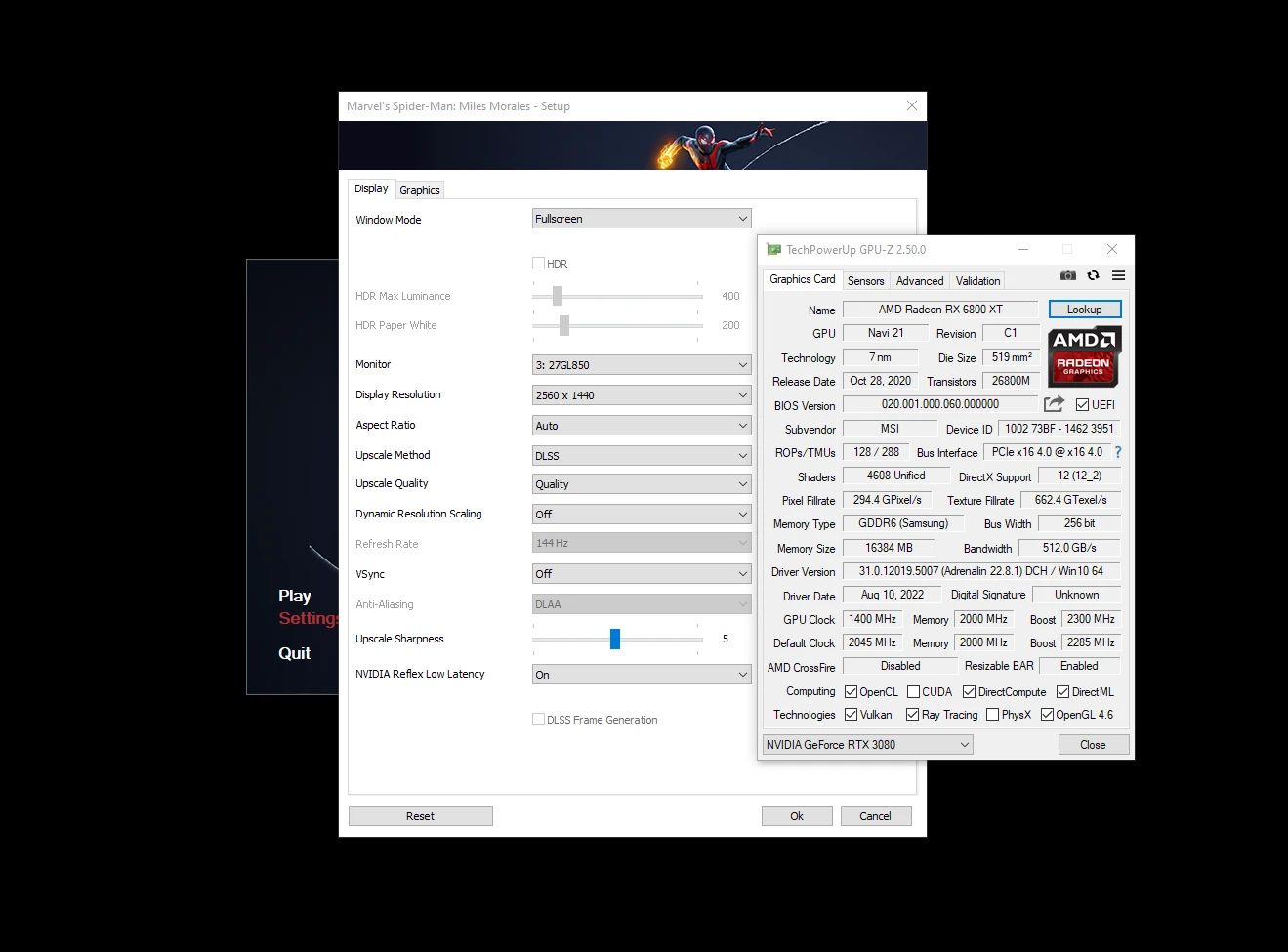Image resolution: width=1288 pixels, height=952 pixels.
Task: Select the Graphics Card tab in GPU-Z
Action: 803,279
